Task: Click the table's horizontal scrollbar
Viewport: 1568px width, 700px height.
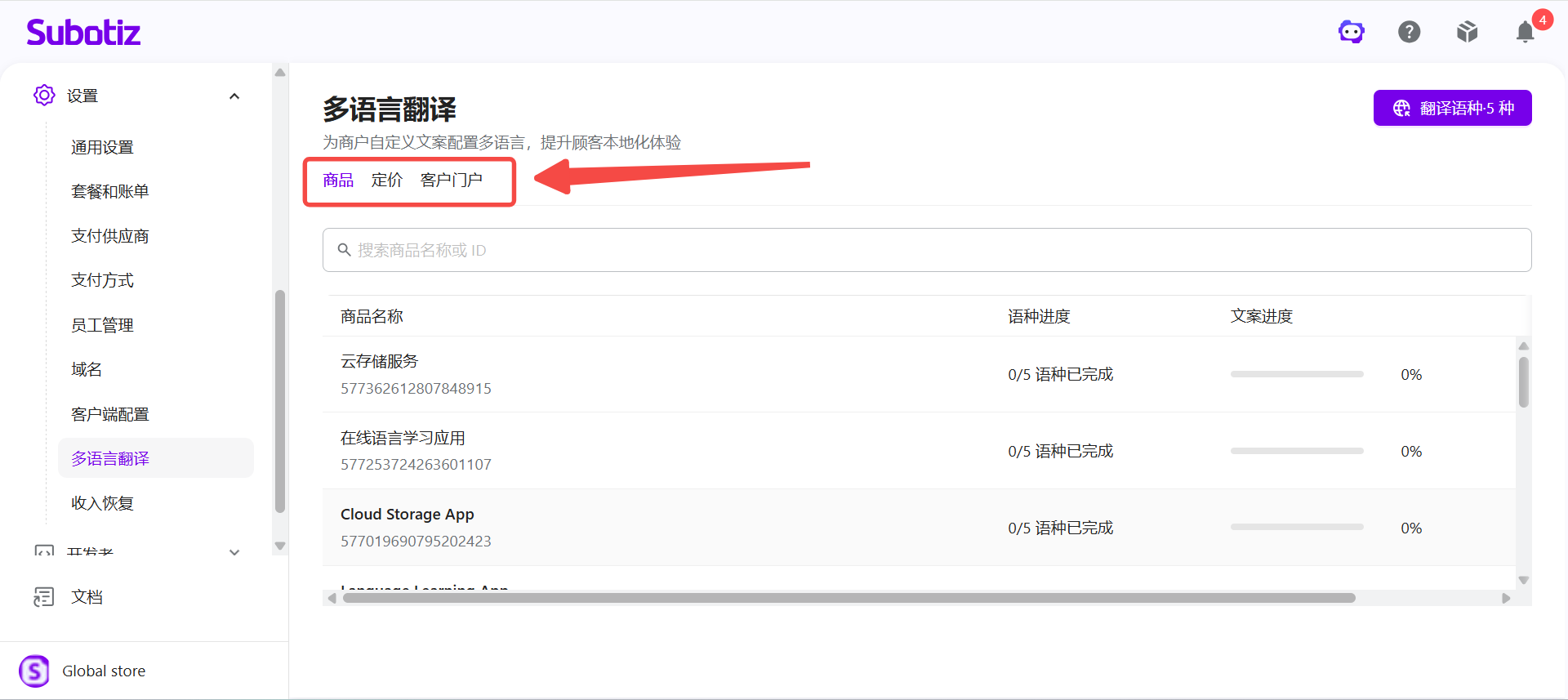Action: pyautogui.click(x=849, y=598)
